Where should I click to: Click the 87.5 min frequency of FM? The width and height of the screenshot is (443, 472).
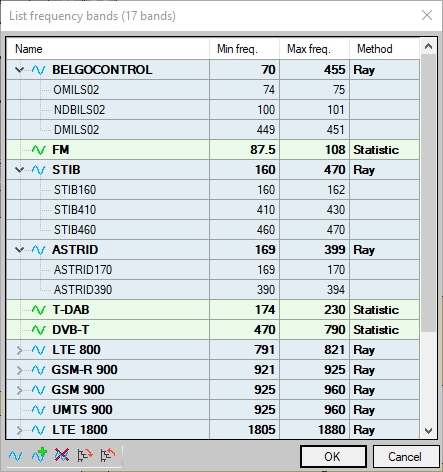263,150
